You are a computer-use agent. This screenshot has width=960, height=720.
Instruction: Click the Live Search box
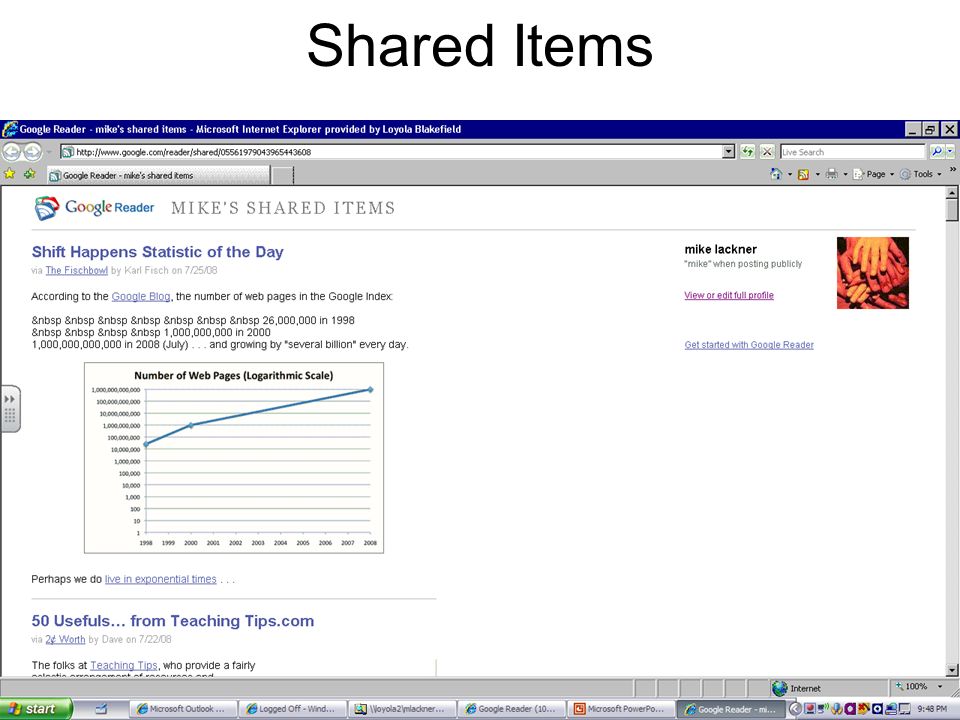click(x=852, y=152)
